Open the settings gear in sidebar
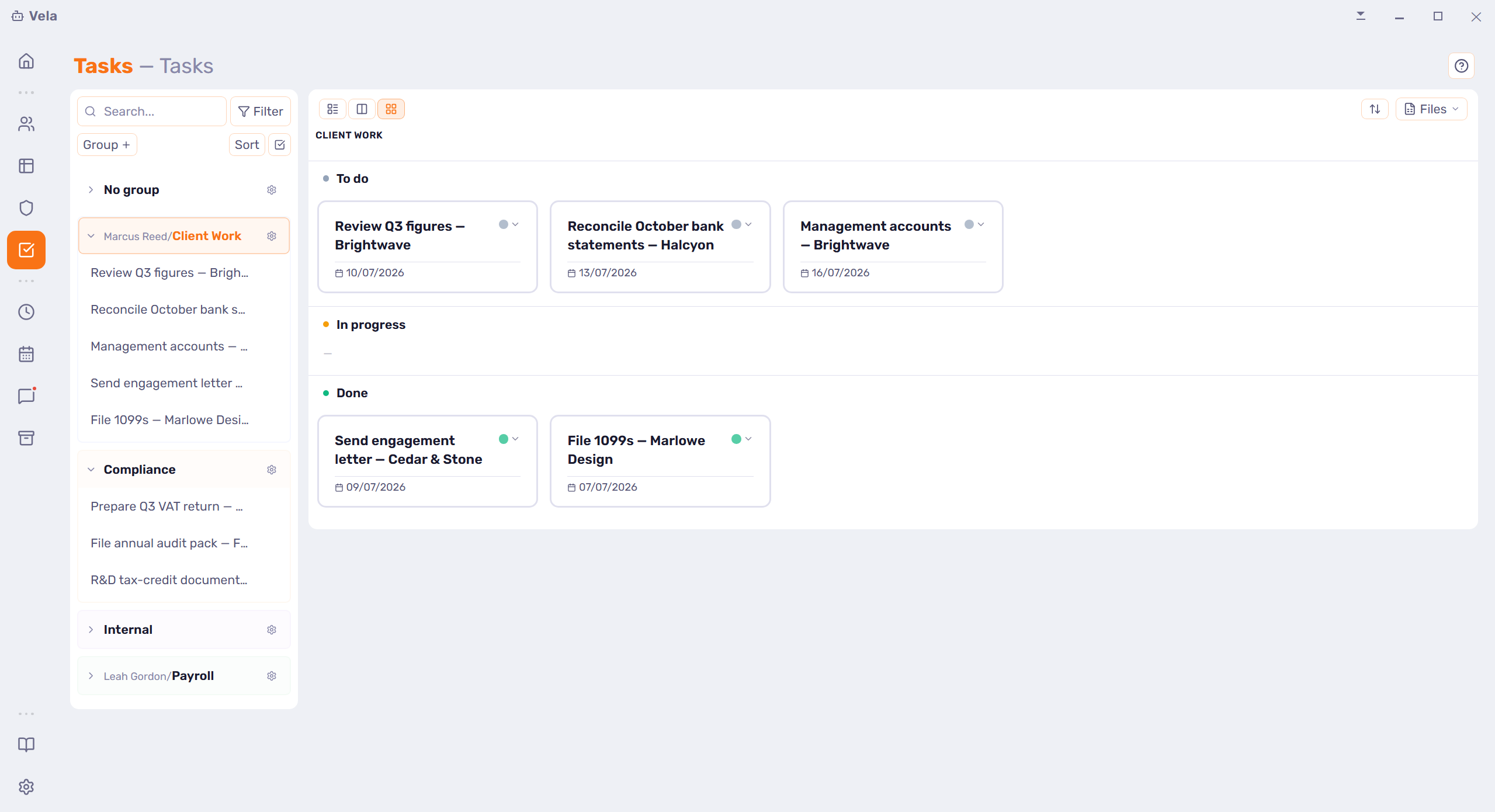The height and width of the screenshot is (812, 1495). (26, 786)
